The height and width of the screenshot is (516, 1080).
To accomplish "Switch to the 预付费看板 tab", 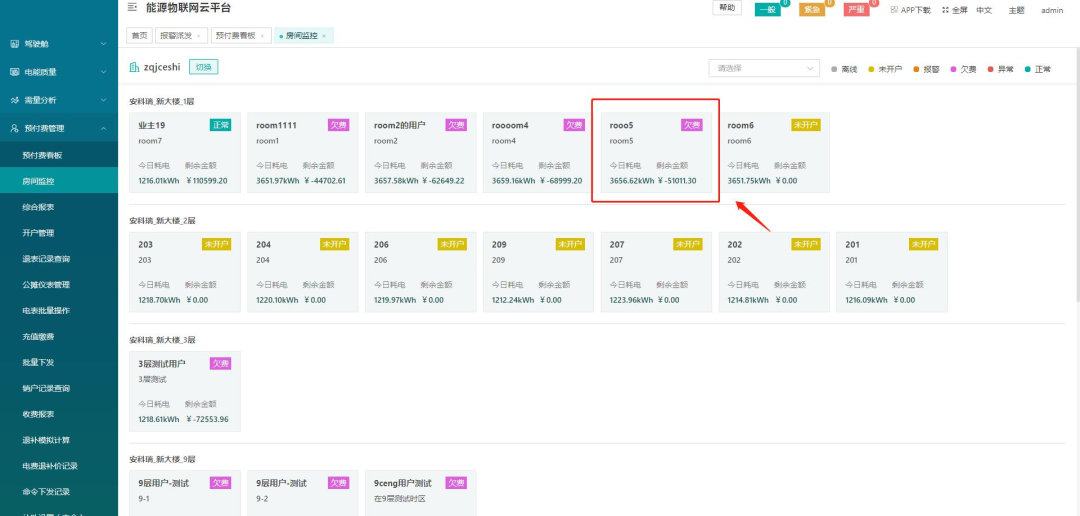I will coord(240,35).
